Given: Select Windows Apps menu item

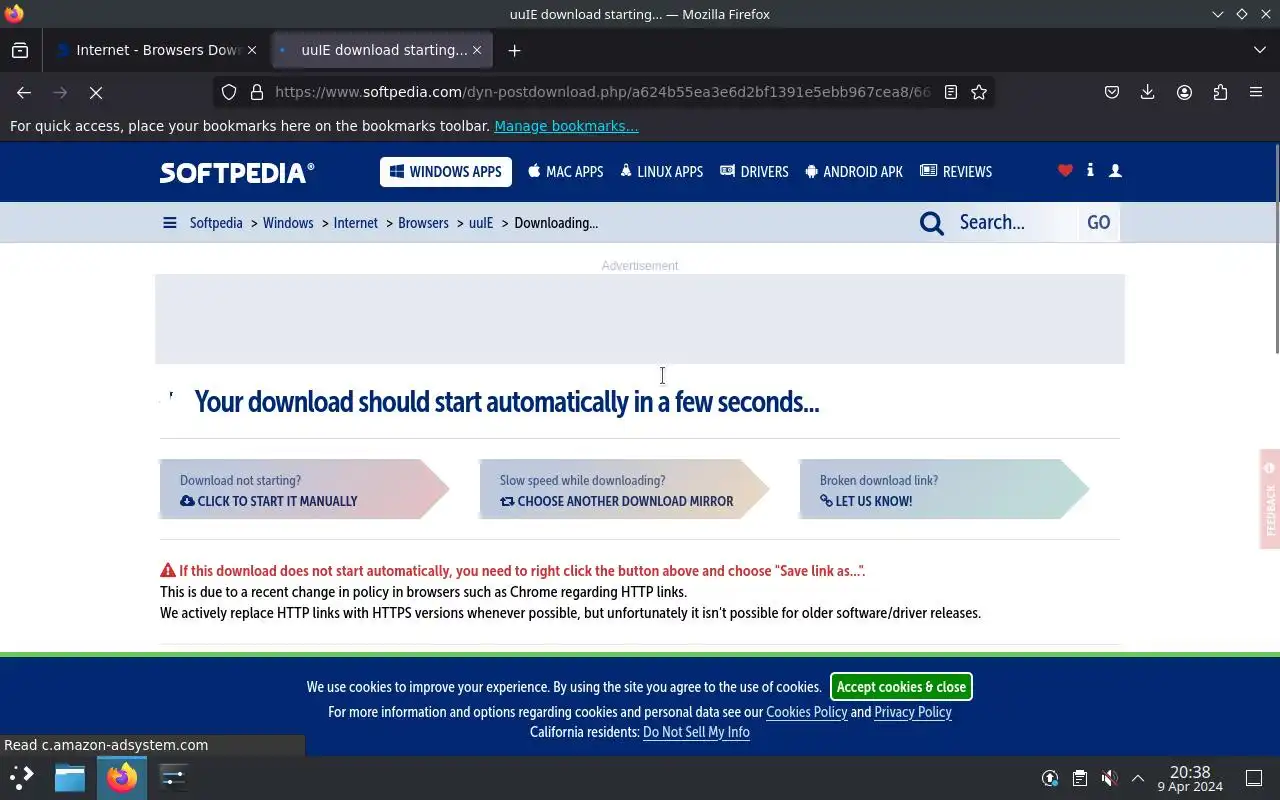Looking at the screenshot, I should (446, 172).
